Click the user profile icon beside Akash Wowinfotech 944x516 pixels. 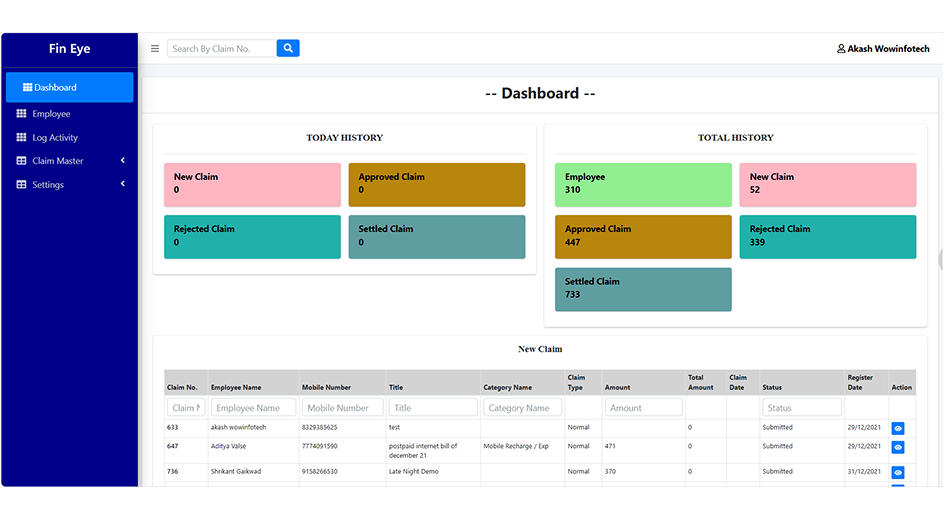click(x=841, y=49)
